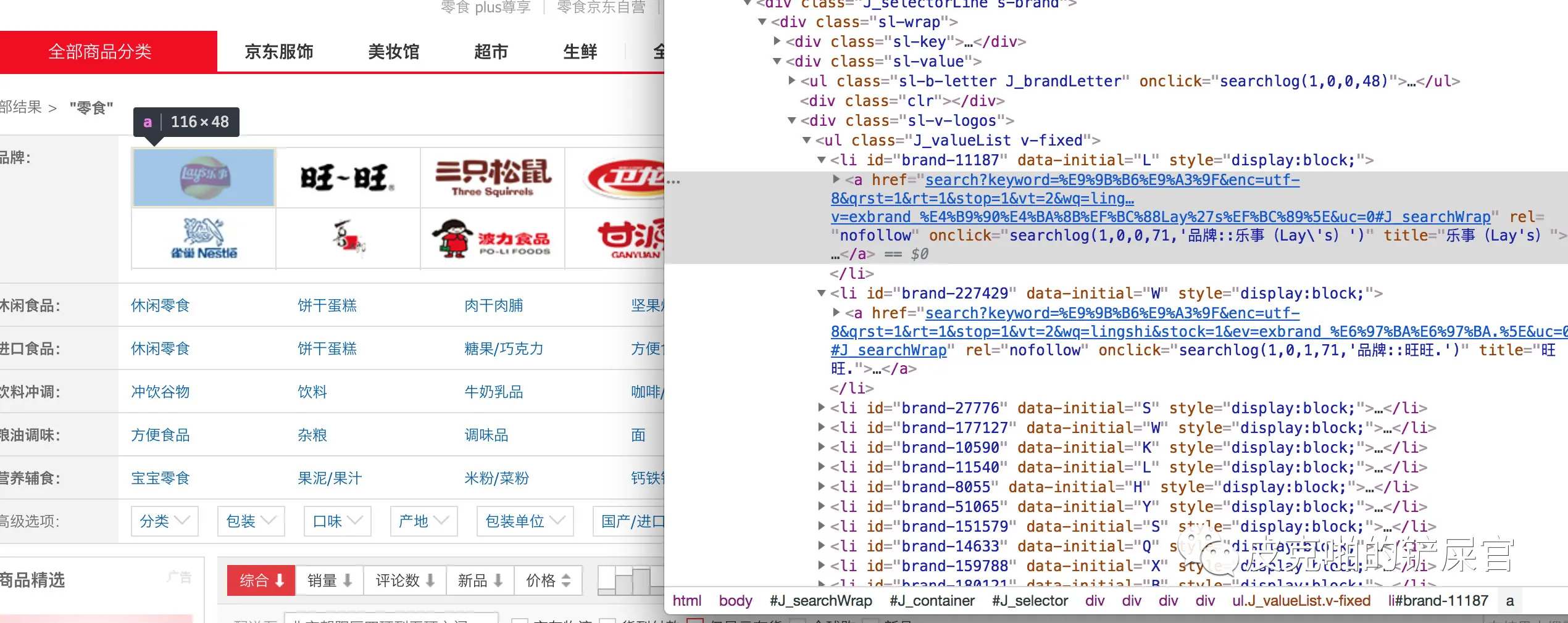Image resolution: width=1568 pixels, height=623 pixels.
Task: Open the 糖果/巧克力 category link
Action: click(504, 349)
